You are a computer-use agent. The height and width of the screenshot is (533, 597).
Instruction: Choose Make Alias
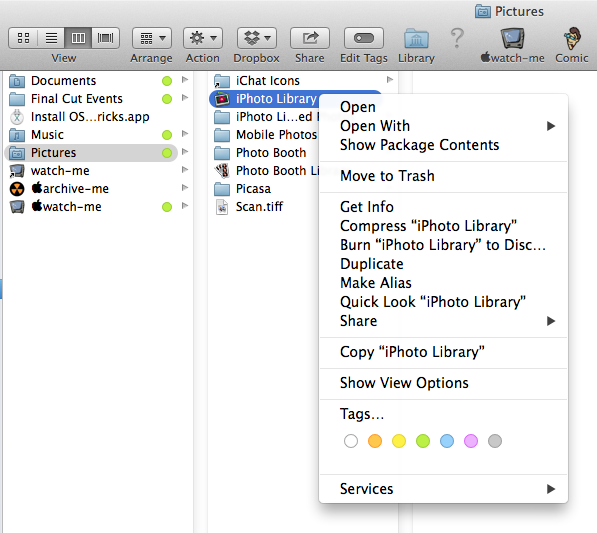444,283
